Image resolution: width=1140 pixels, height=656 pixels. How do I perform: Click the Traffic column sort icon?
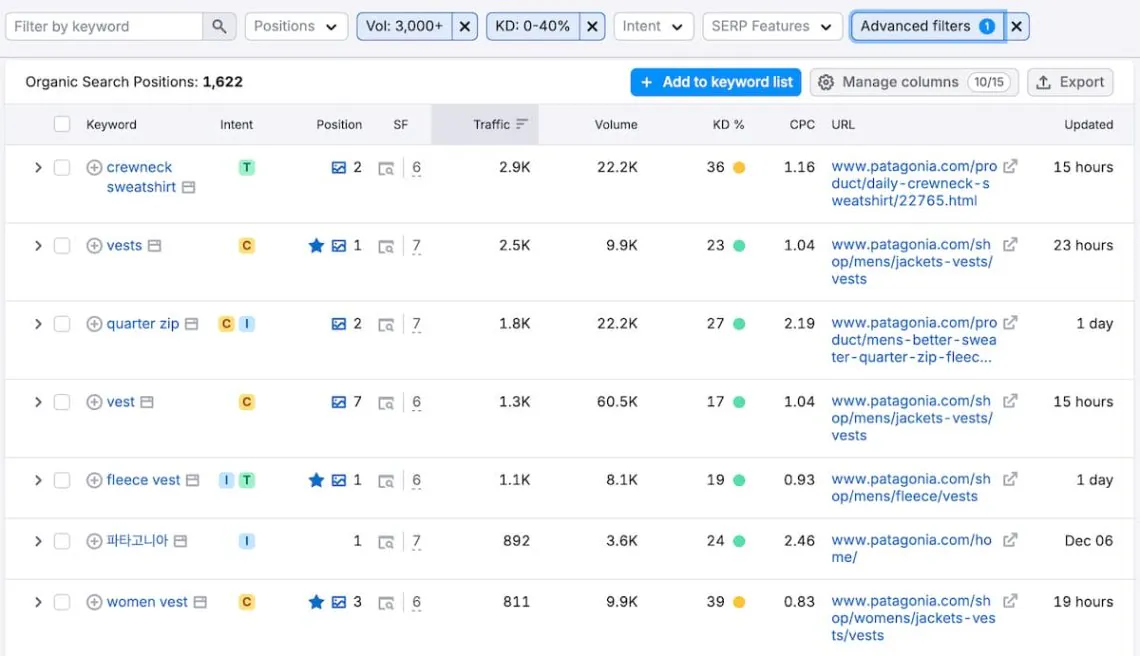tap(522, 124)
